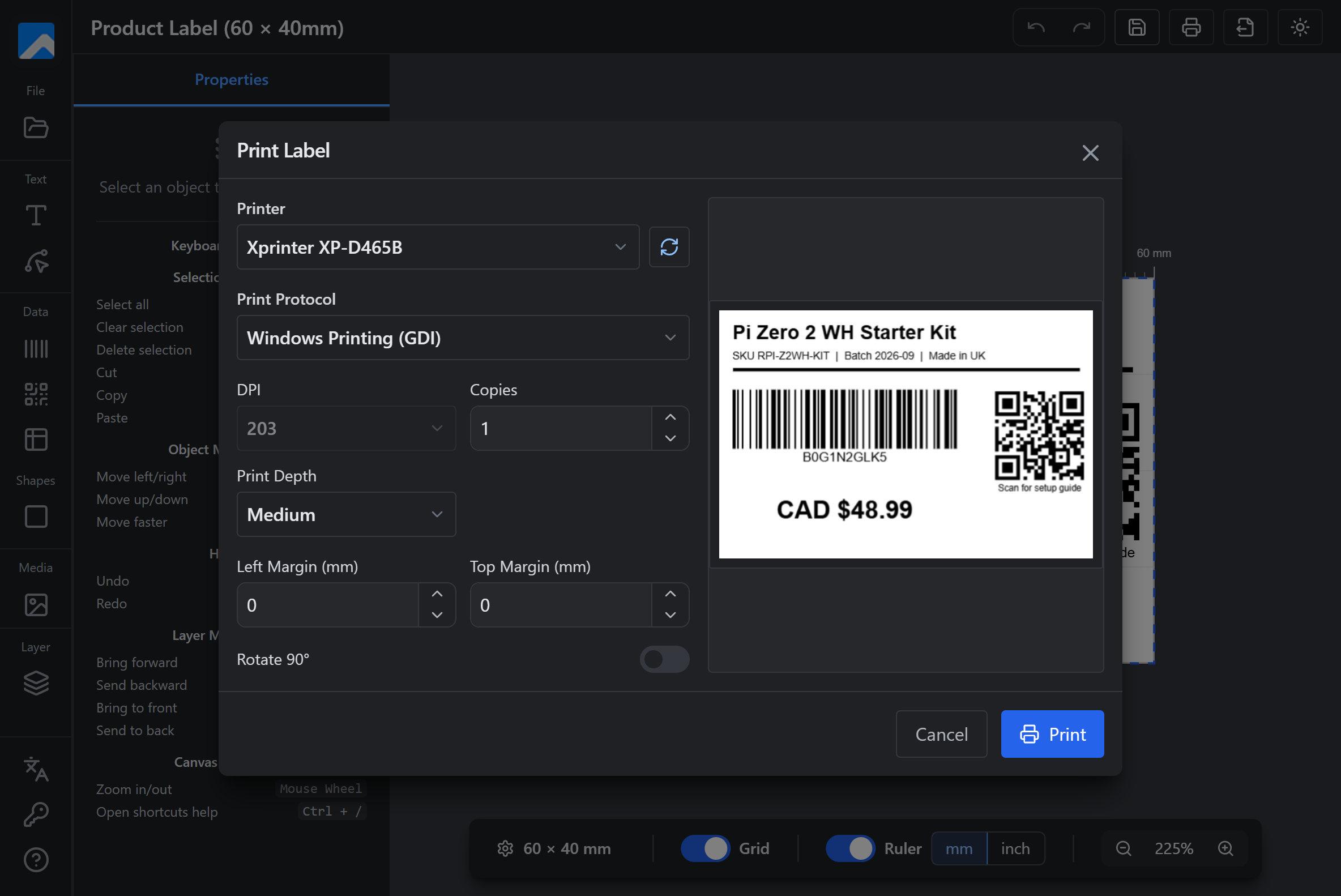The height and width of the screenshot is (896, 1341).
Task: Click the Cancel button
Action: [x=941, y=734]
